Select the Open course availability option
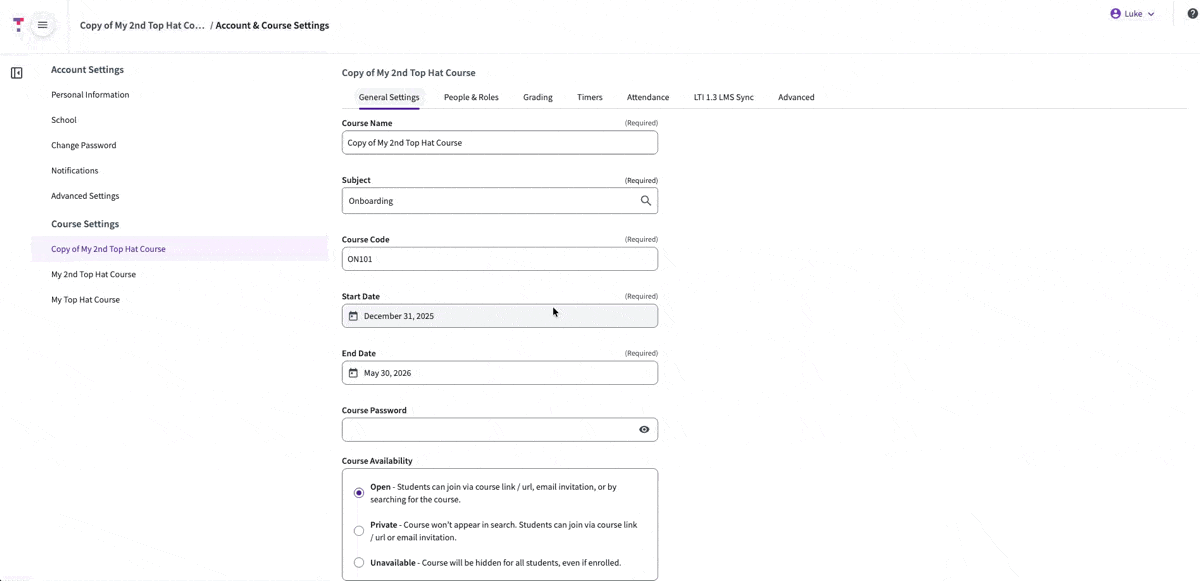 tap(358, 492)
